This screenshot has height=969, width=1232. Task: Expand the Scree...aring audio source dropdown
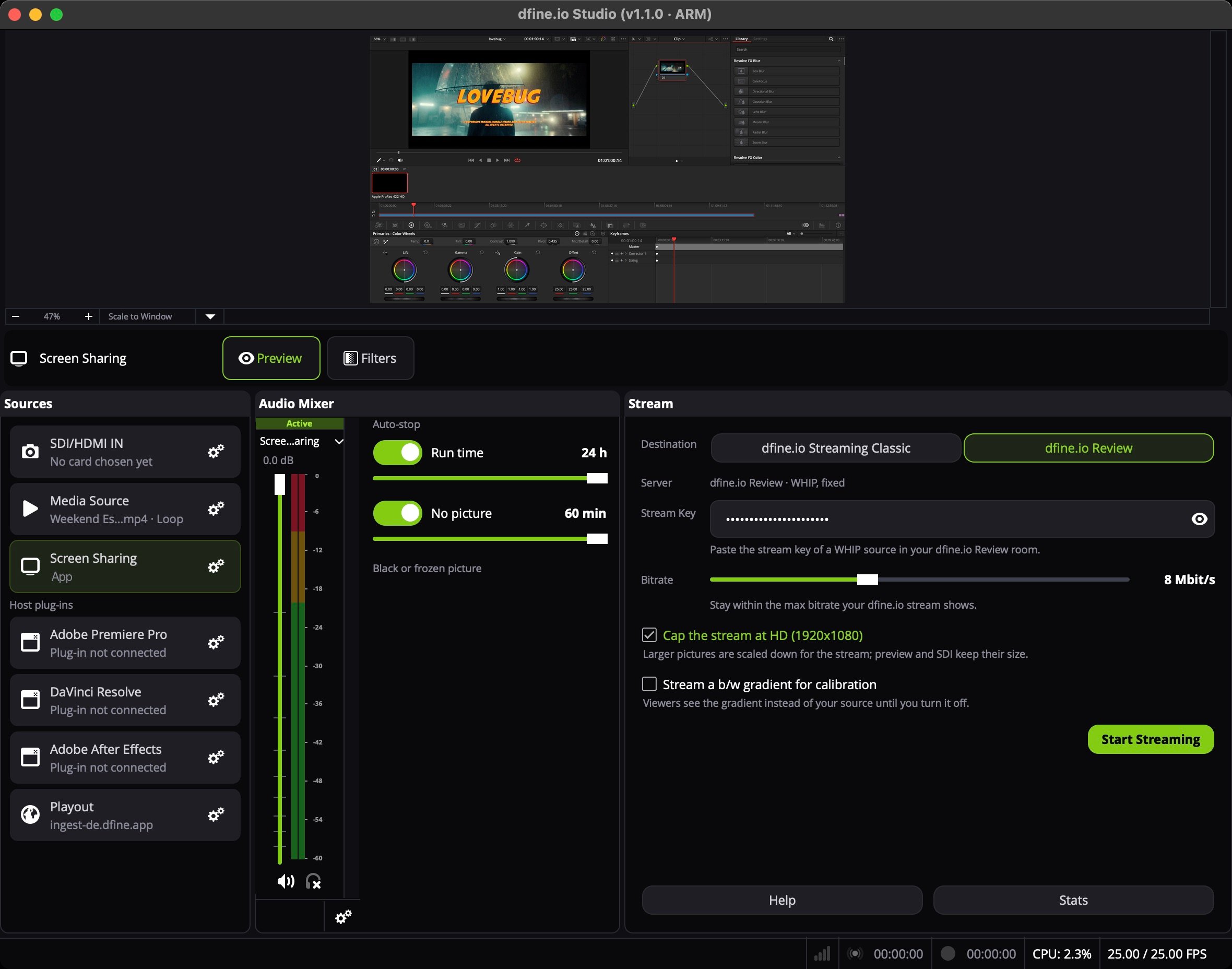(x=339, y=441)
